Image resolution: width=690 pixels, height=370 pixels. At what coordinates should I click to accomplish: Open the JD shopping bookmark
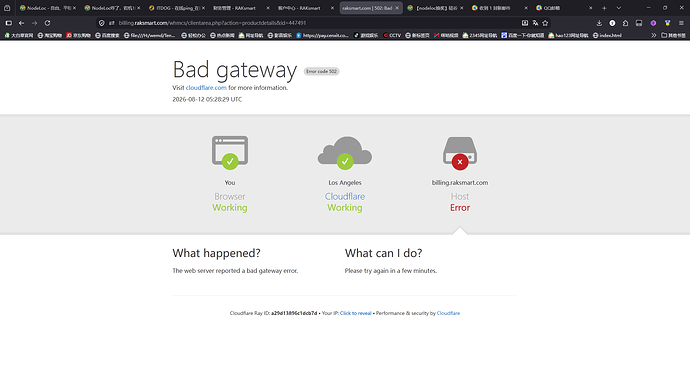click(x=78, y=35)
